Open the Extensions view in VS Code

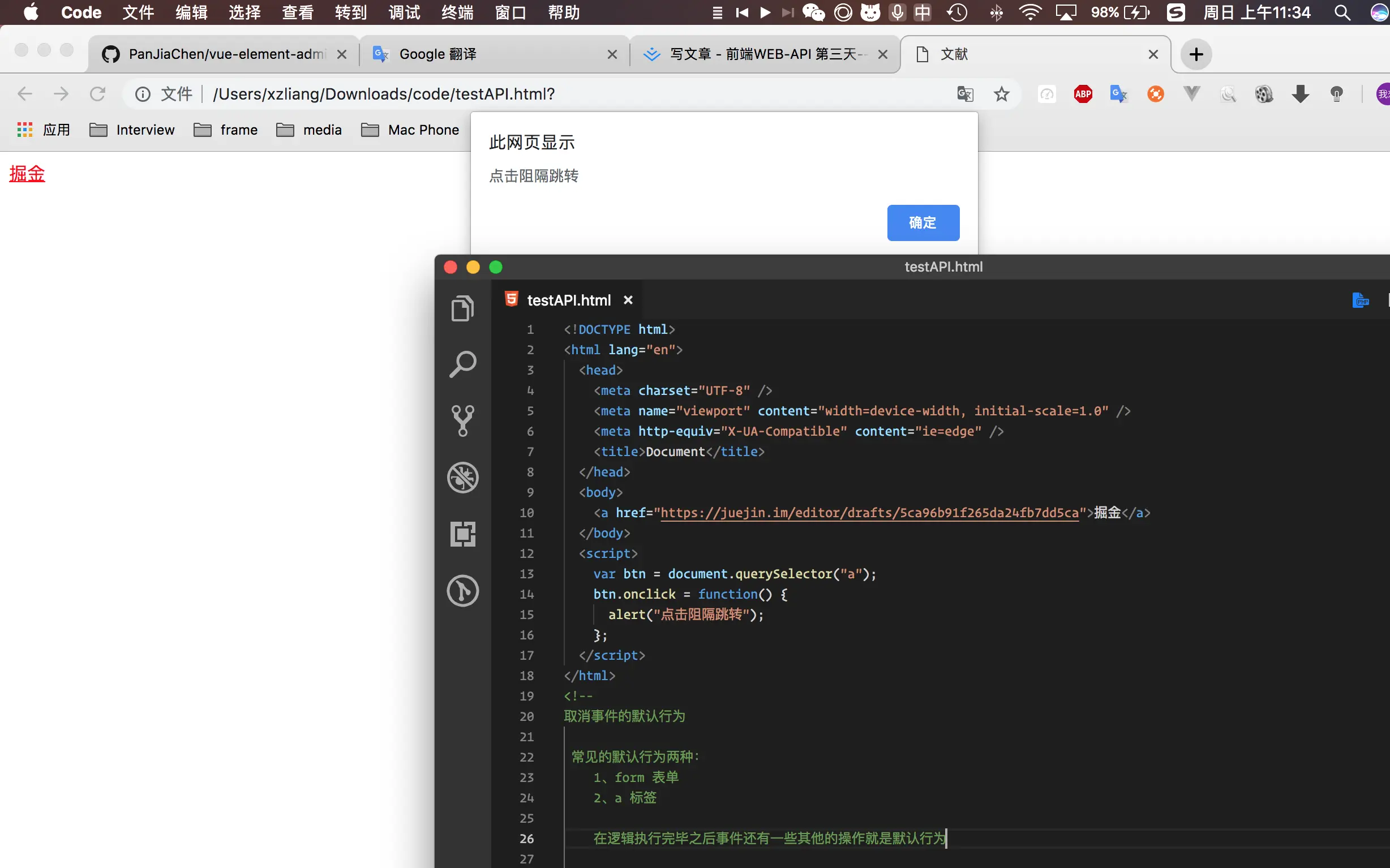click(463, 534)
